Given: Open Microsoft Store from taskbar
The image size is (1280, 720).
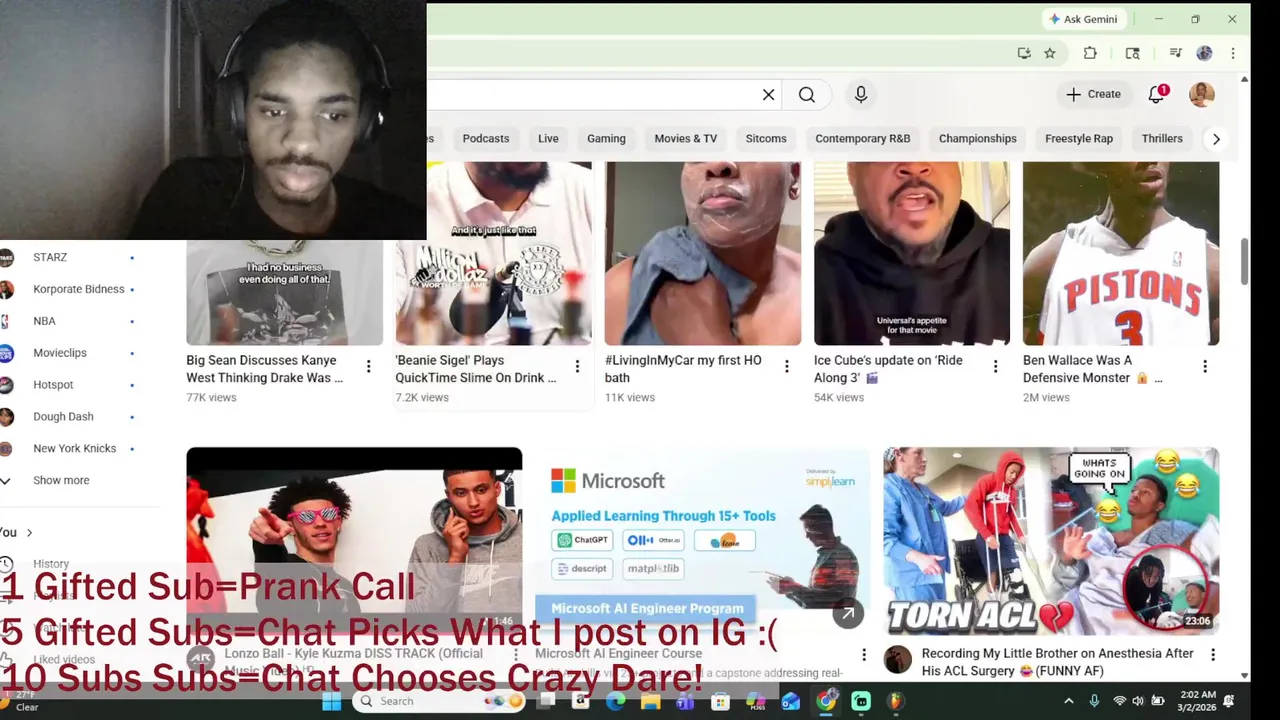Looking at the screenshot, I should 720,701.
